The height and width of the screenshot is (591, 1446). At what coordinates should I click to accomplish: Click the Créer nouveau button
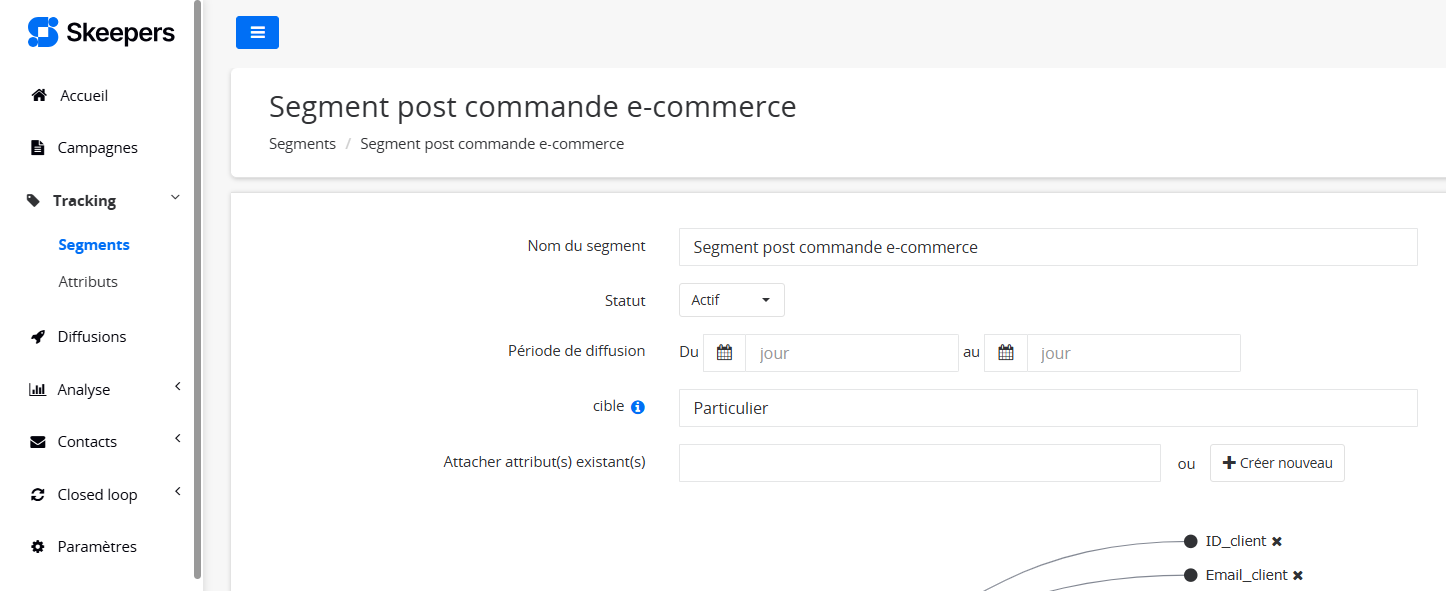click(x=1277, y=463)
